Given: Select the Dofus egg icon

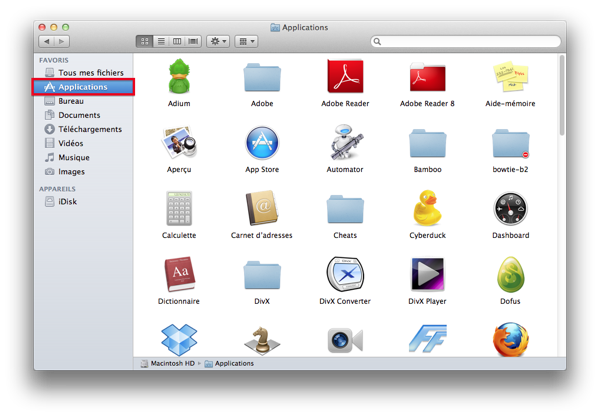Looking at the screenshot, I should [x=510, y=274].
